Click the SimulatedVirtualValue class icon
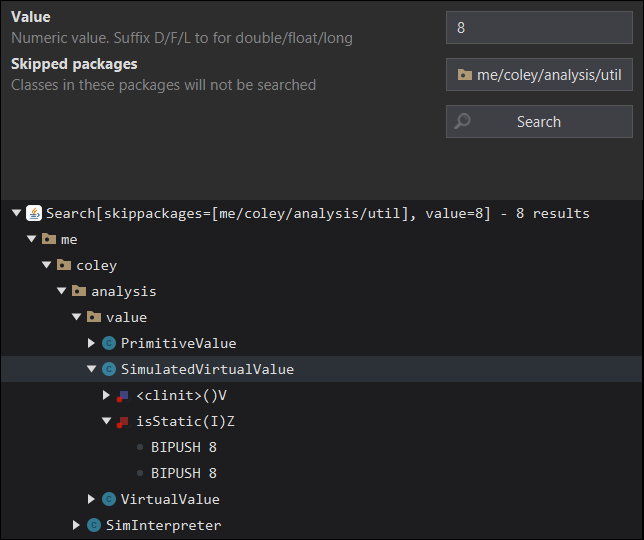Screen dimensions: 644x540 109,369
